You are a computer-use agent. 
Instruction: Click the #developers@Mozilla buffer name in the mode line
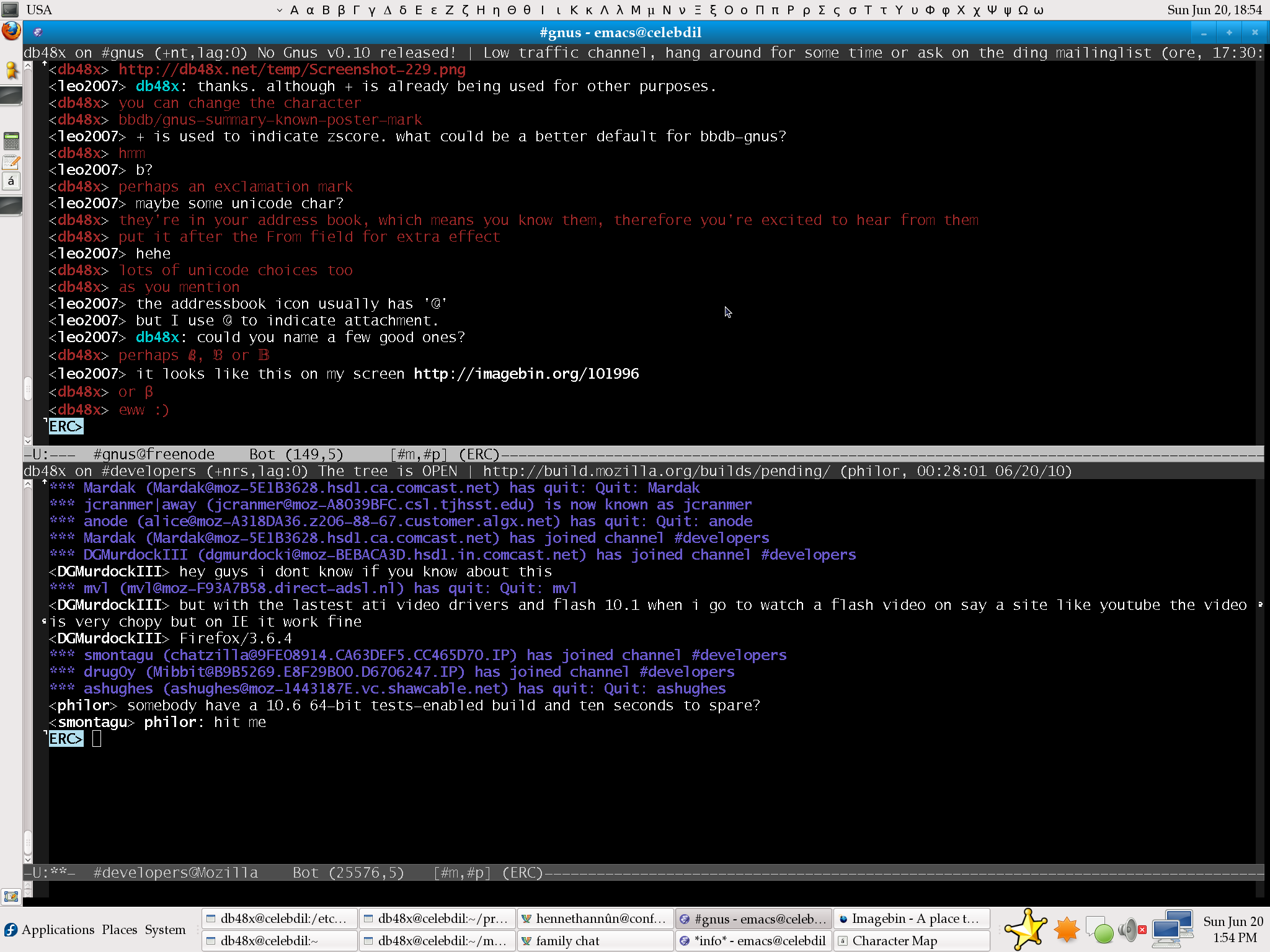click(x=175, y=873)
